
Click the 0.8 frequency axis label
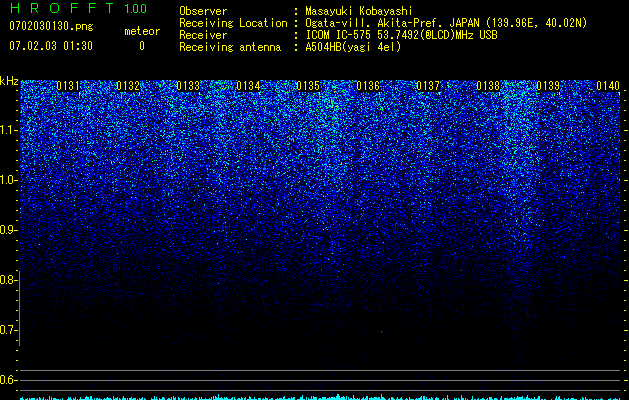coord(7,280)
